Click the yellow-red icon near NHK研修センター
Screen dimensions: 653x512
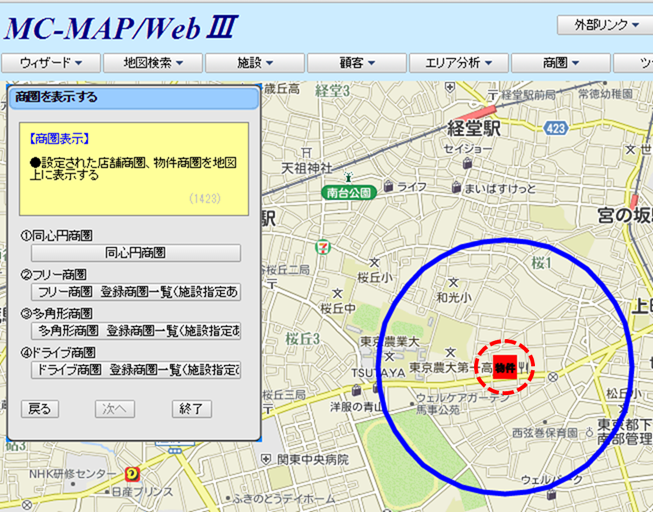coord(131,474)
